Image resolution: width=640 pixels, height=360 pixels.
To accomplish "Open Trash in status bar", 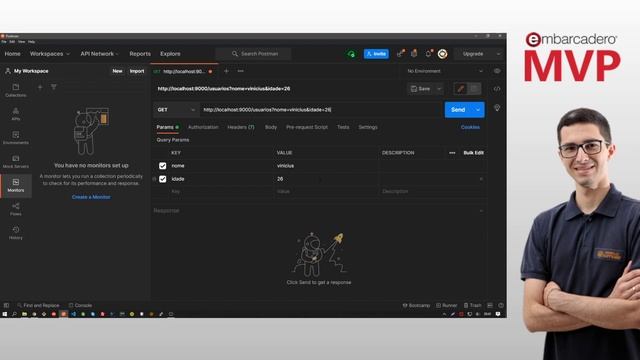I will pos(472,305).
